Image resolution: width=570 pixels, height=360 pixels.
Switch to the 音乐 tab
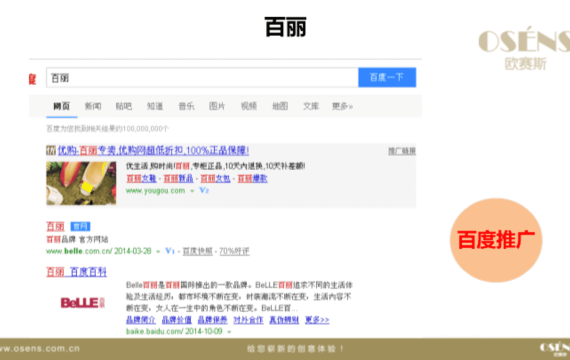(186, 106)
